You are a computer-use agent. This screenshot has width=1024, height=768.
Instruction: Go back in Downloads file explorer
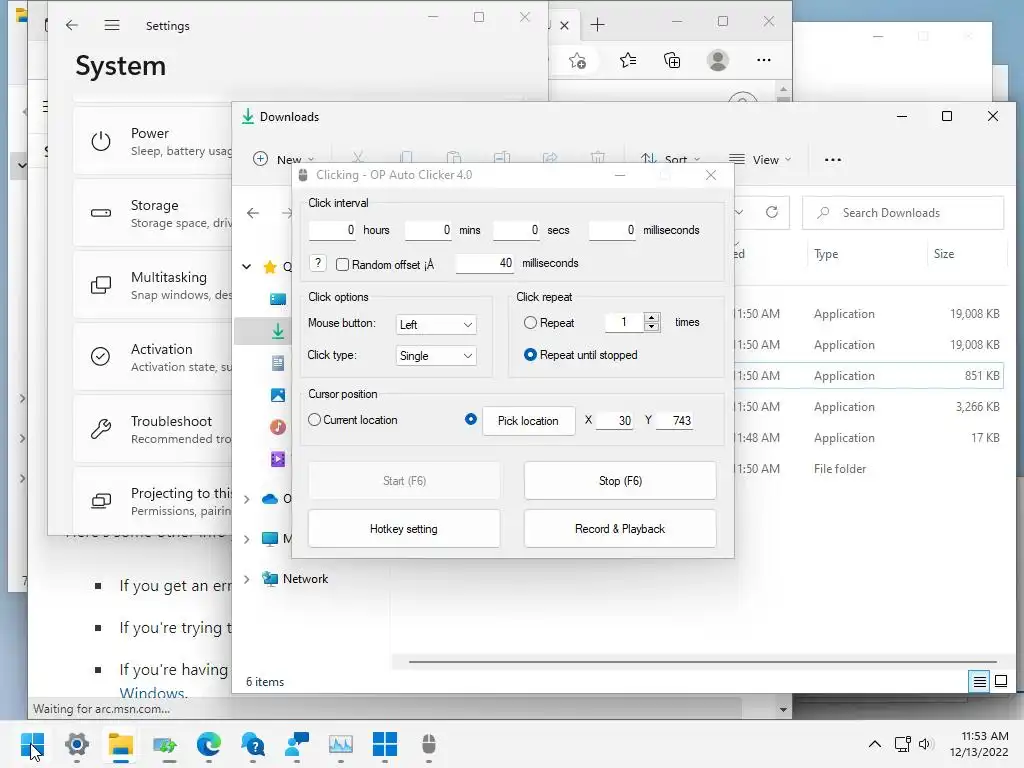pyautogui.click(x=253, y=213)
